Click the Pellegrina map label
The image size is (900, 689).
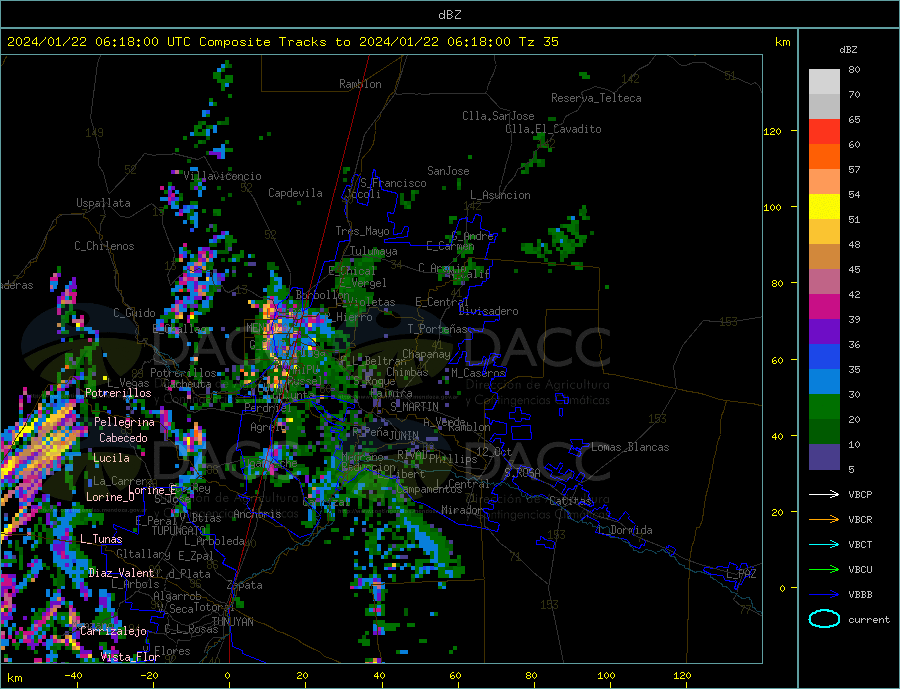point(125,422)
